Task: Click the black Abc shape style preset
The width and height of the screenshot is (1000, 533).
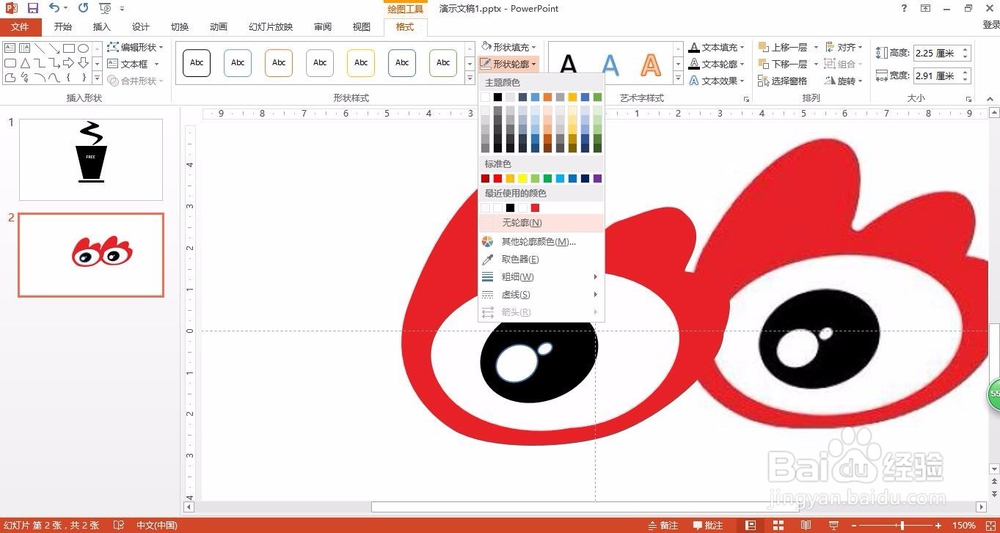Action: 196,63
